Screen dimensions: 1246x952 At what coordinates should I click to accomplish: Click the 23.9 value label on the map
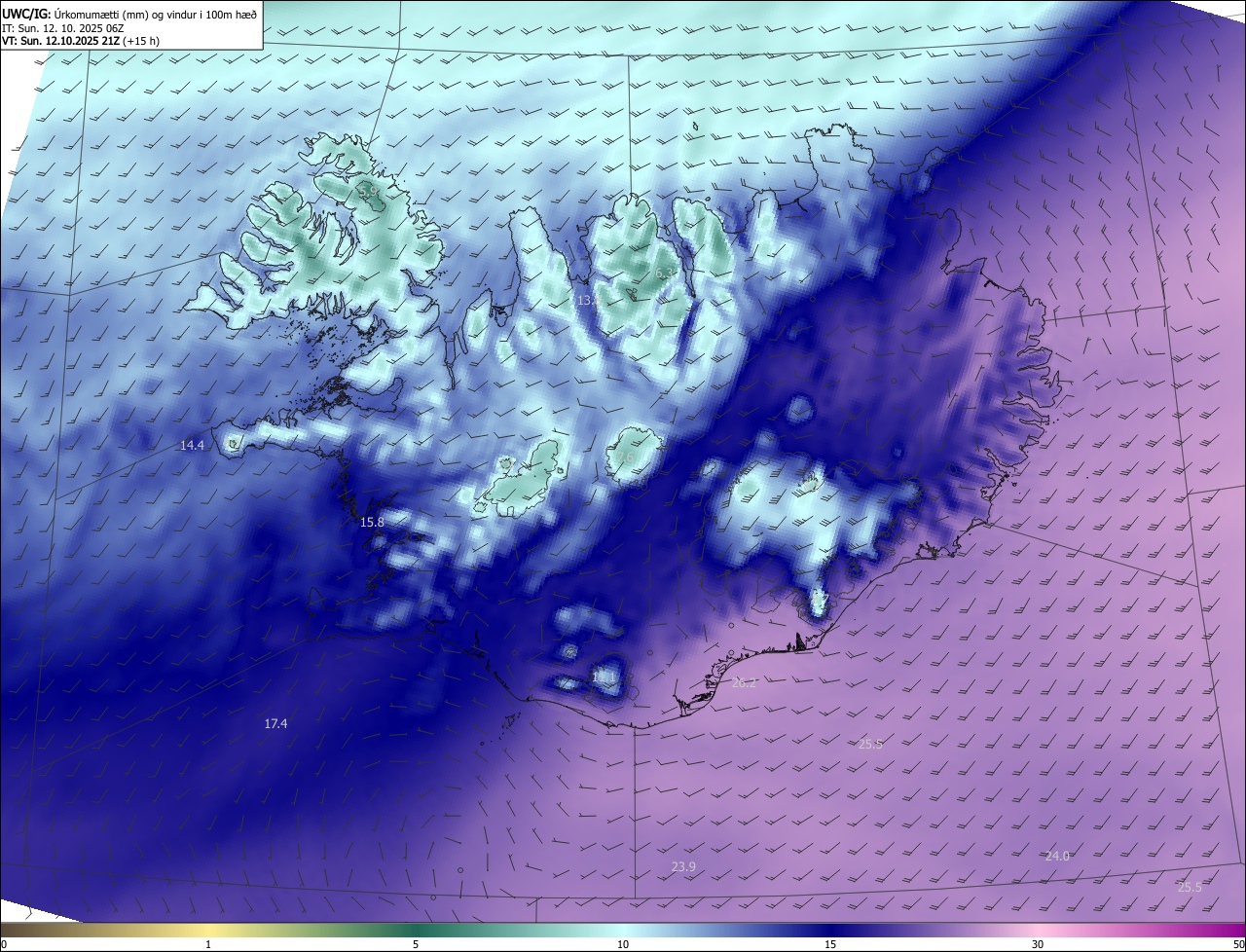[x=683, y=866]
